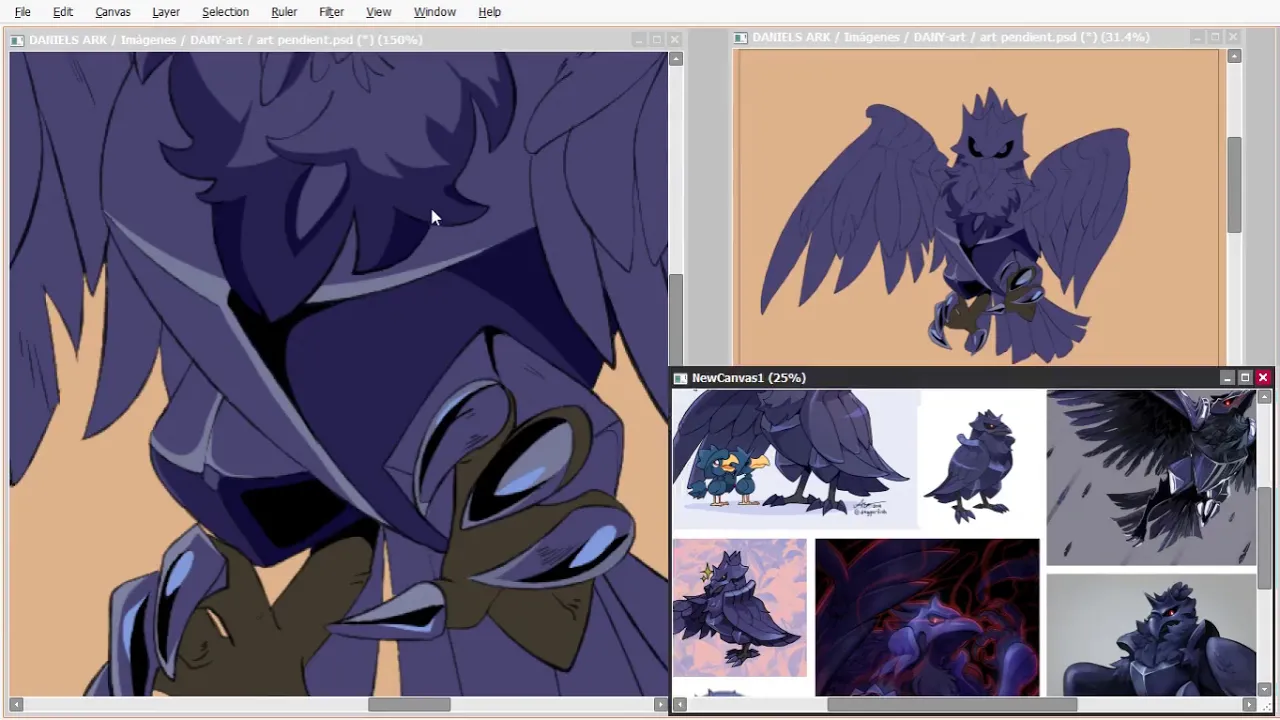Click the NewCanvas1 window icon
Screen dimensions: 1280x720
click(680, 378)
